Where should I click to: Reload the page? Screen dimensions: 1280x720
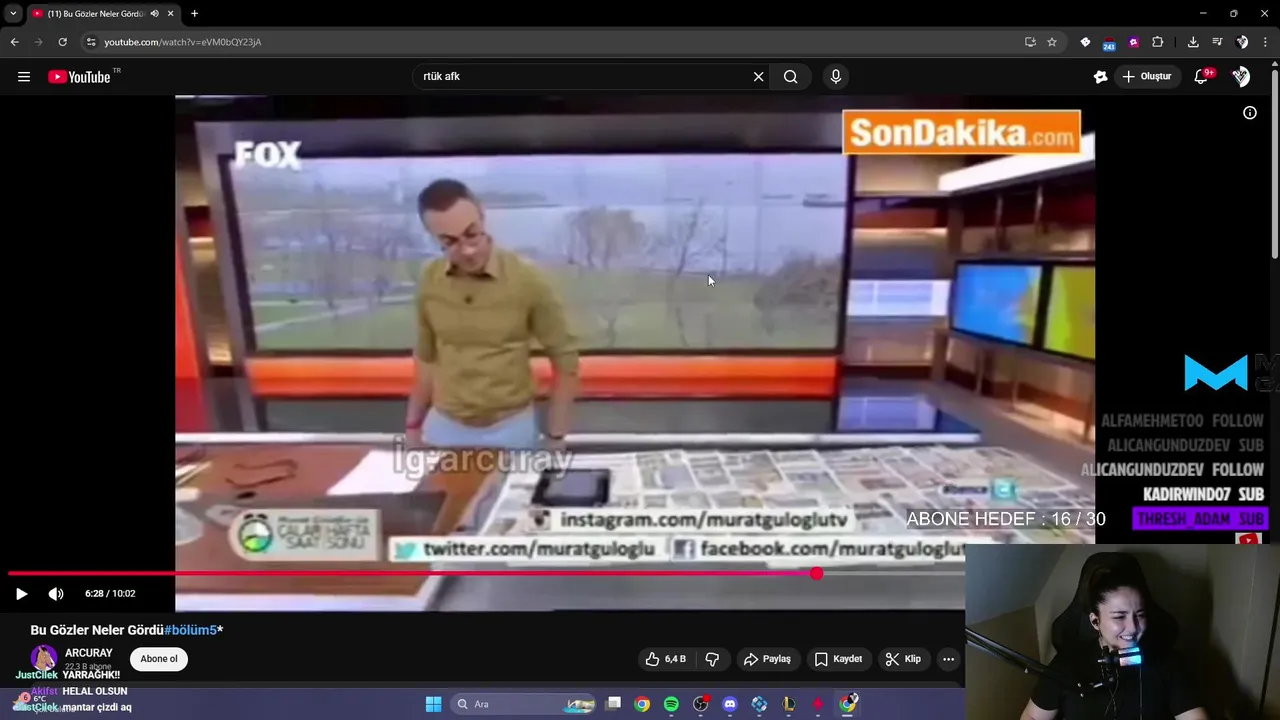click(x=62, y=42)
